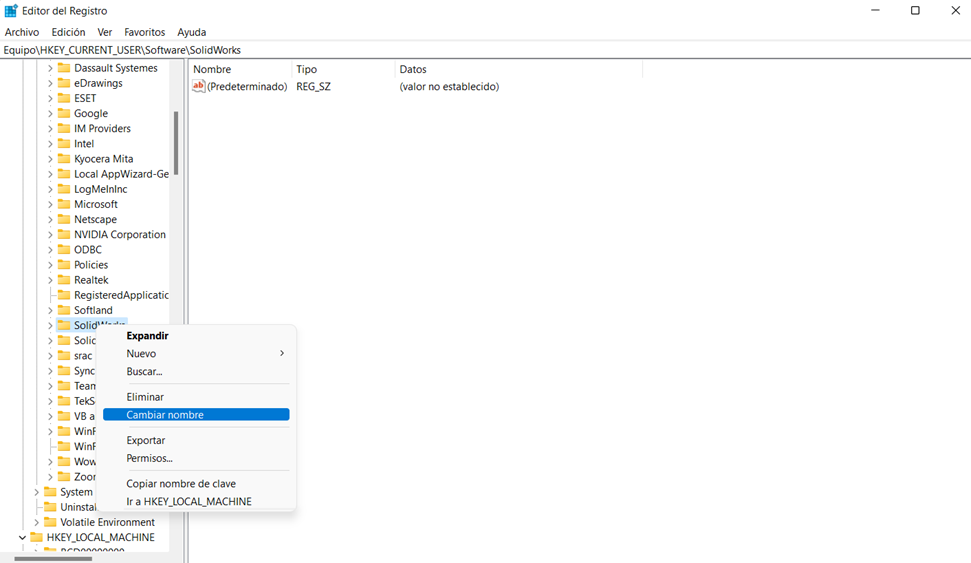The width and height of the screenshot is (971, 563).
Task: Select the REG_SZ type cell
Action: 313,87
